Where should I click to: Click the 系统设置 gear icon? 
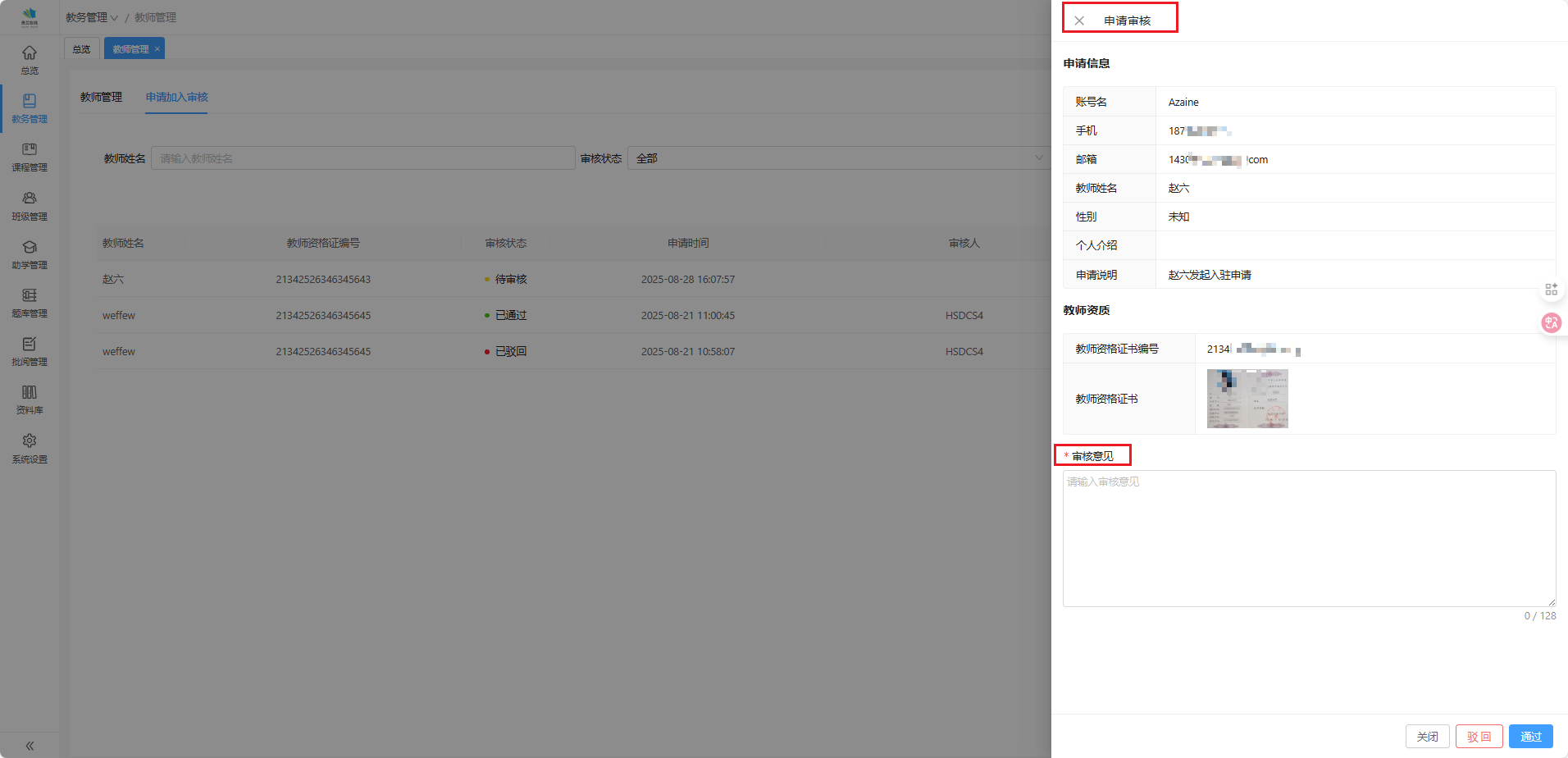coord(30,441)
